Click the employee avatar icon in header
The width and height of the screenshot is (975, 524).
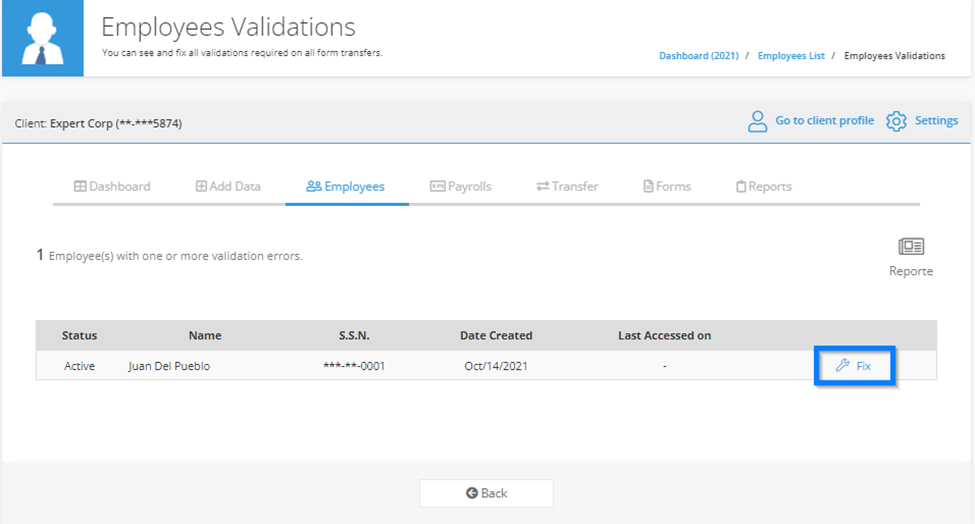tap(43, 39)
